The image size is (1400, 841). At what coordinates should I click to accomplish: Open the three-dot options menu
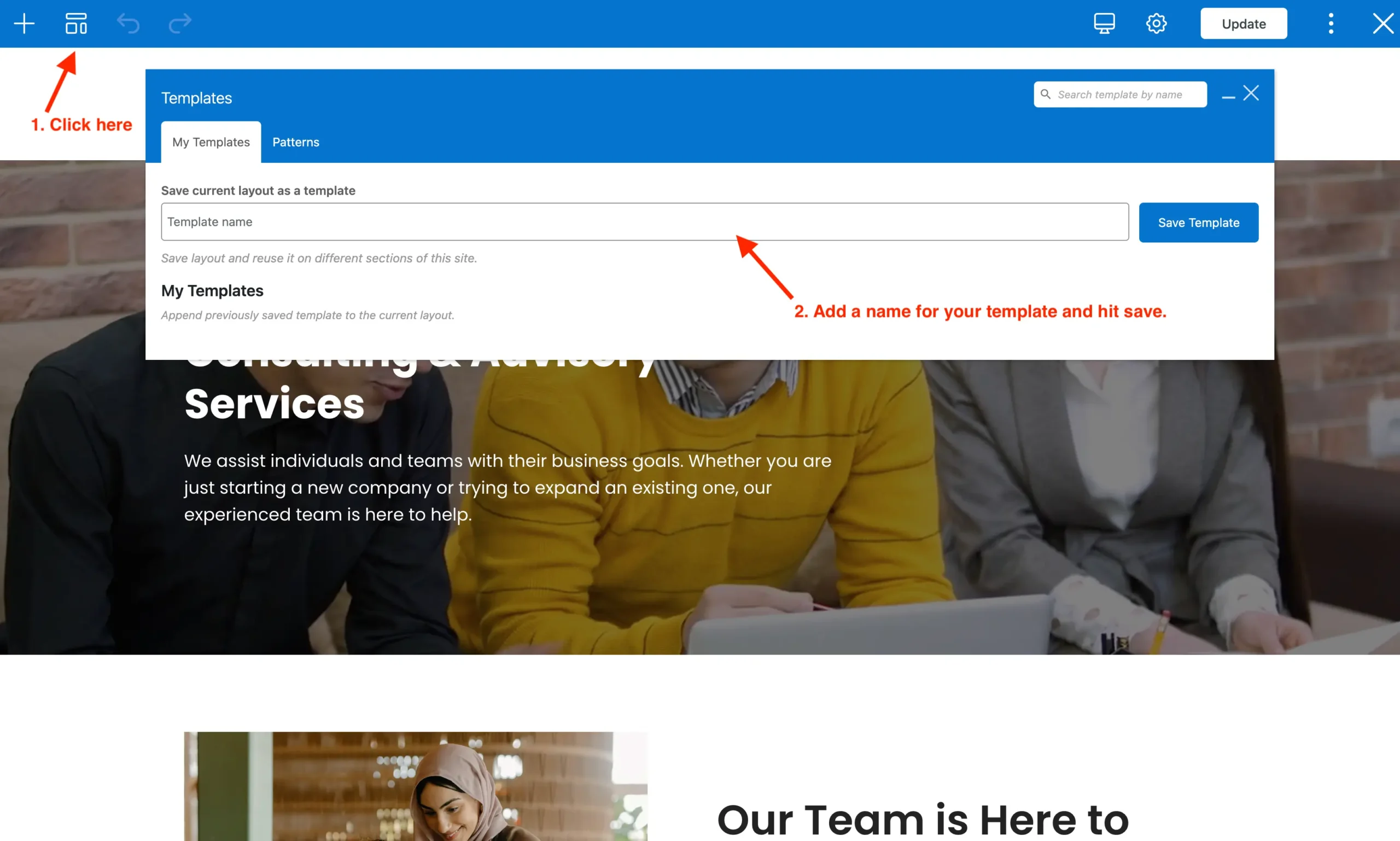1331,24
